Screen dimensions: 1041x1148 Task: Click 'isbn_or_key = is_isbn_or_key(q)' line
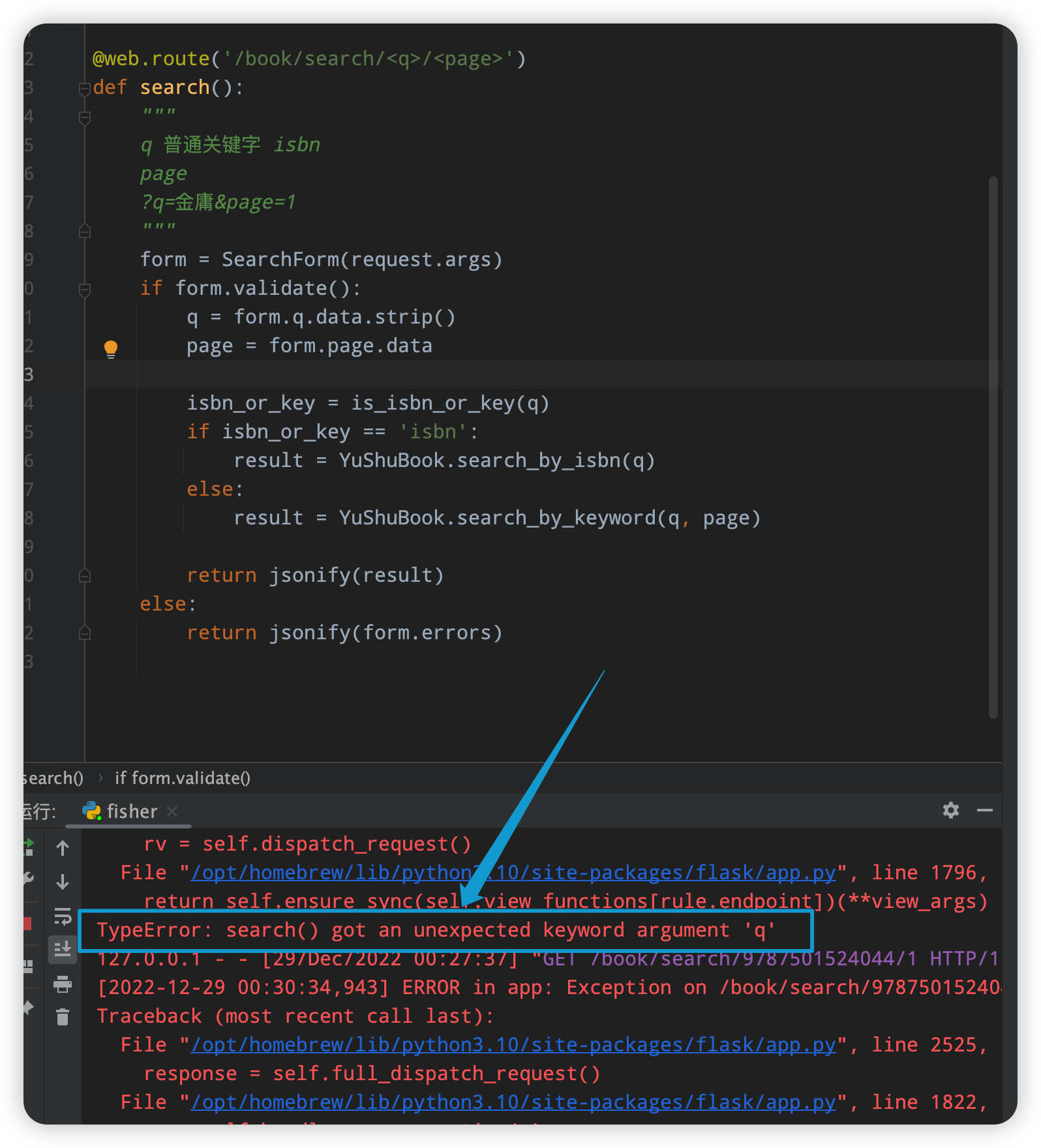click(x=368, y=403)
